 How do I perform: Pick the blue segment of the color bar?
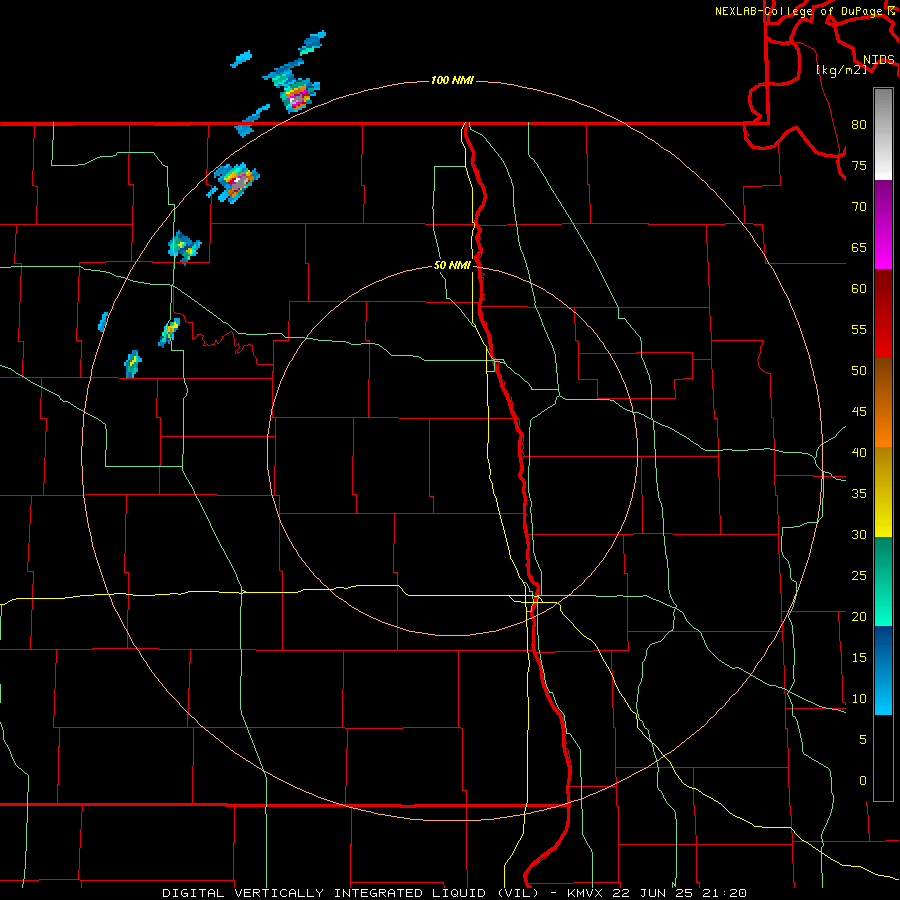[x=883, y=670]
